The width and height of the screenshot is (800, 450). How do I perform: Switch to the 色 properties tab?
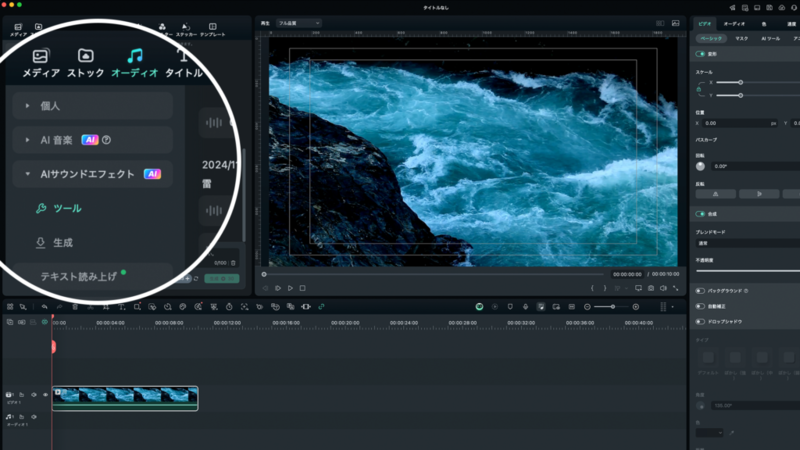(764, 24)
